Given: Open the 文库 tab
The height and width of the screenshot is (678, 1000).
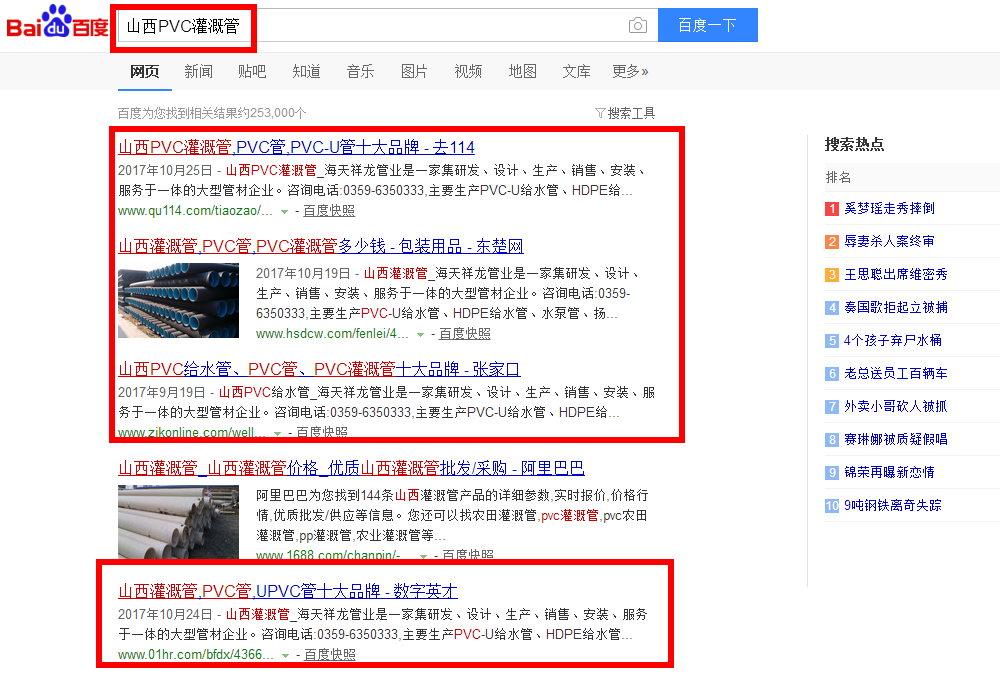Looking at the screenshot, I should click(x=577, y=71).
